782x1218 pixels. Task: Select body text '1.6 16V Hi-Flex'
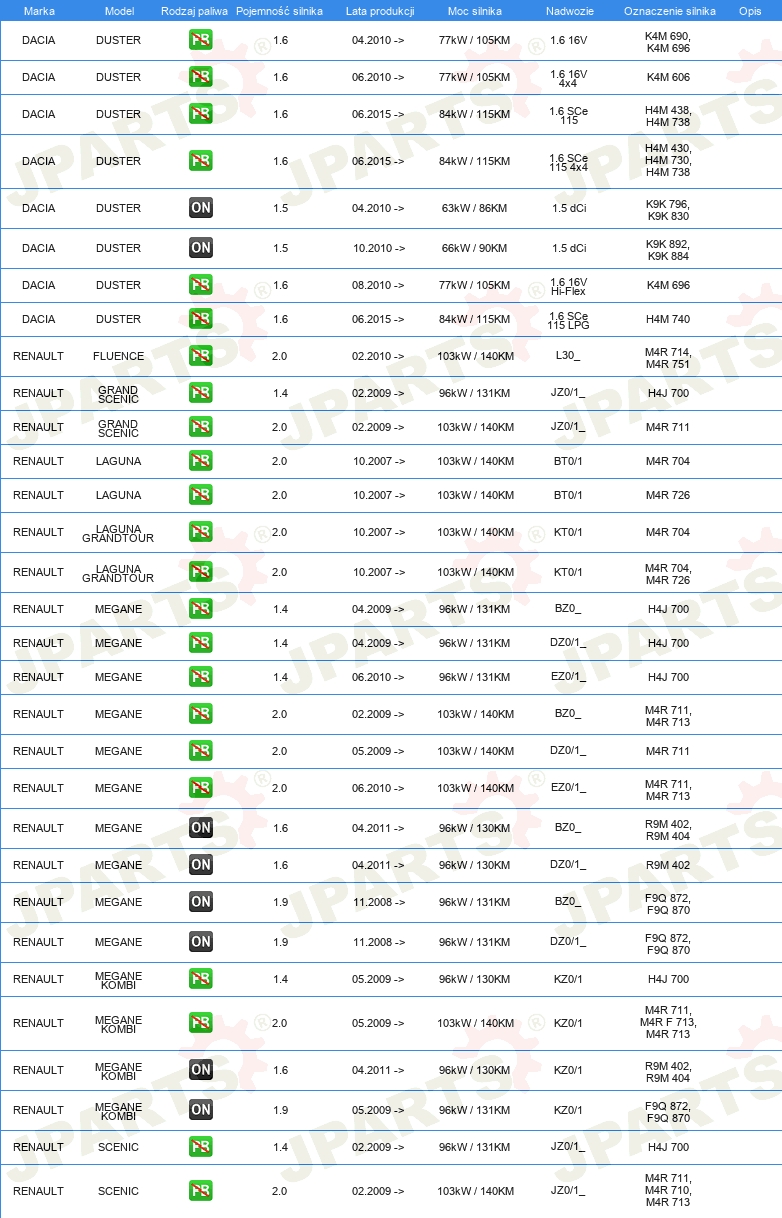click(x=569, y=285)
